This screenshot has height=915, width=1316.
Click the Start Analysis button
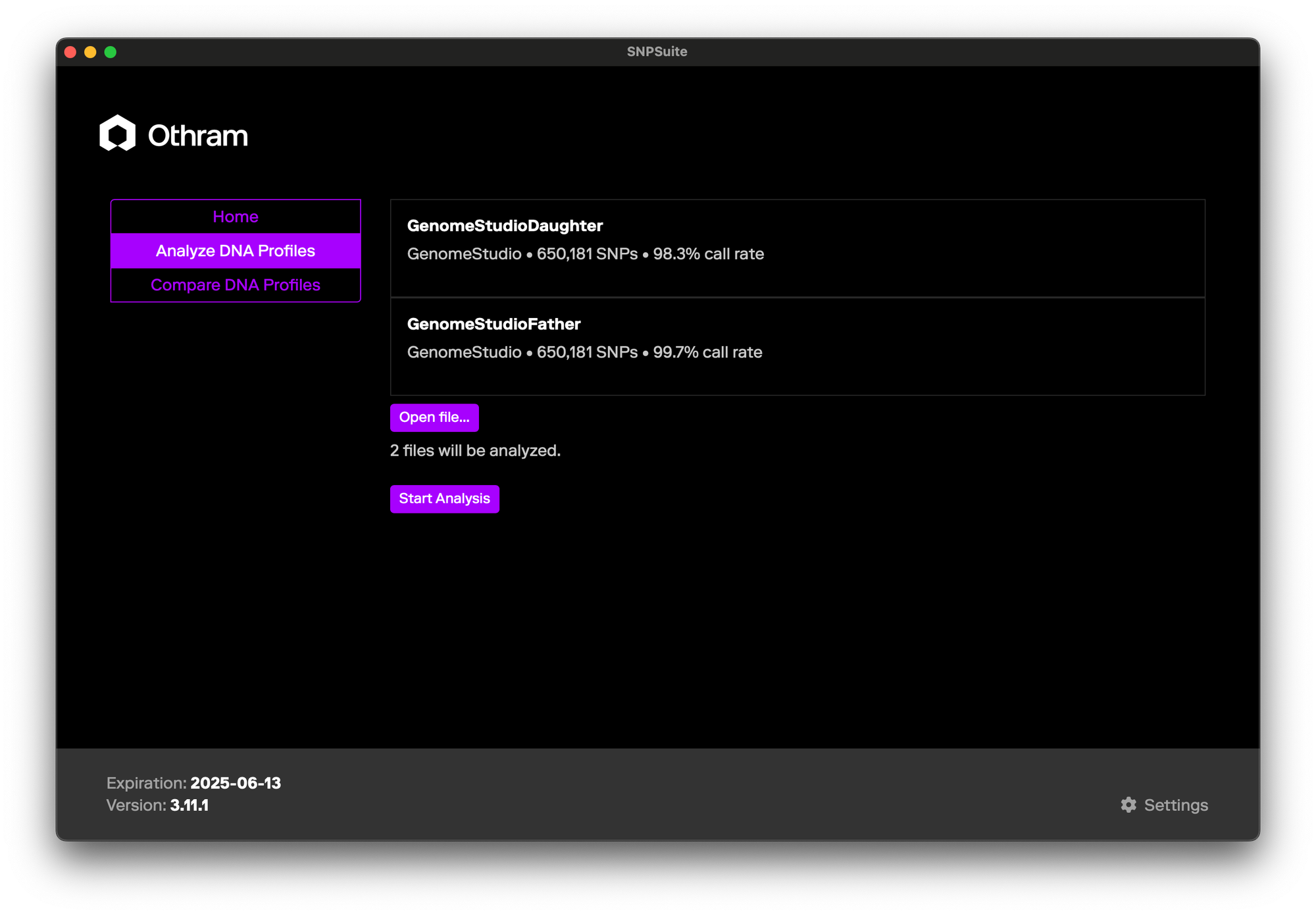[444, 499]
